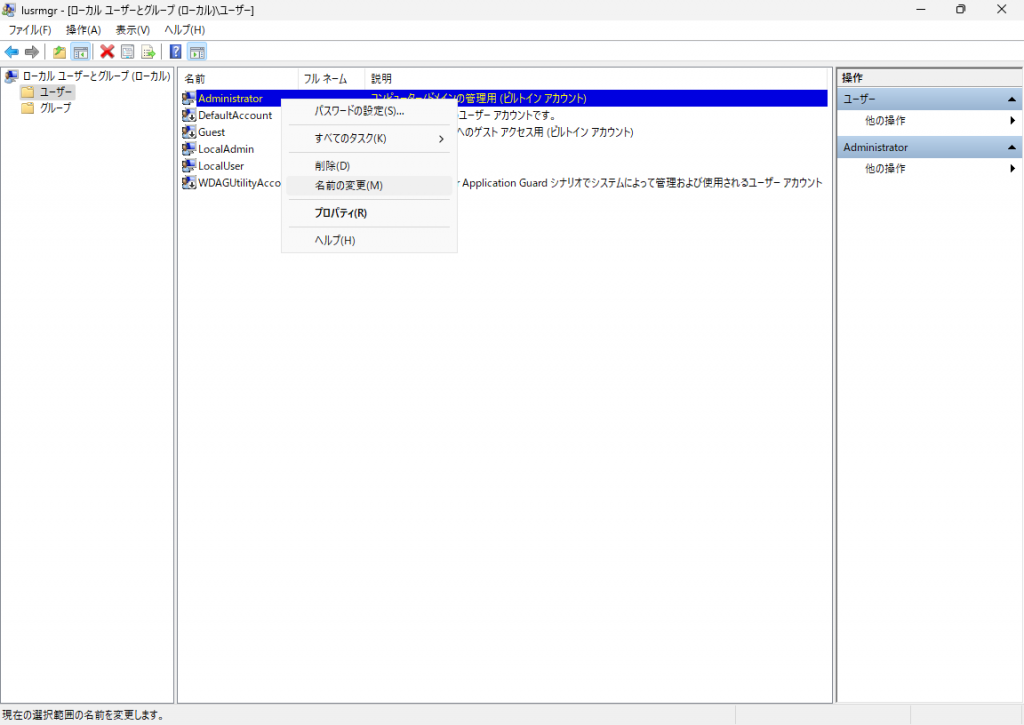Open the 操作(A) menu
The image size is (1024, 725).
84,30
